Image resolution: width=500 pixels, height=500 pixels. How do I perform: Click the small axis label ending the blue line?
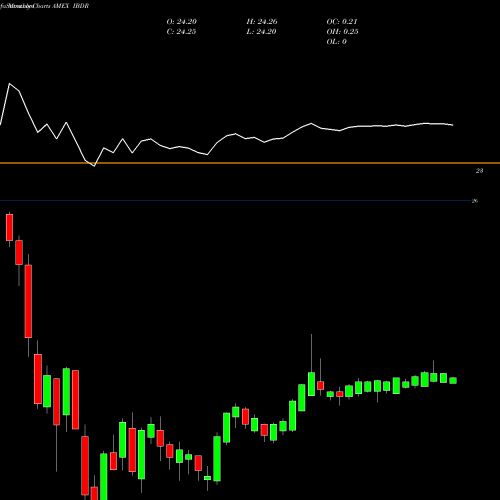475,201
